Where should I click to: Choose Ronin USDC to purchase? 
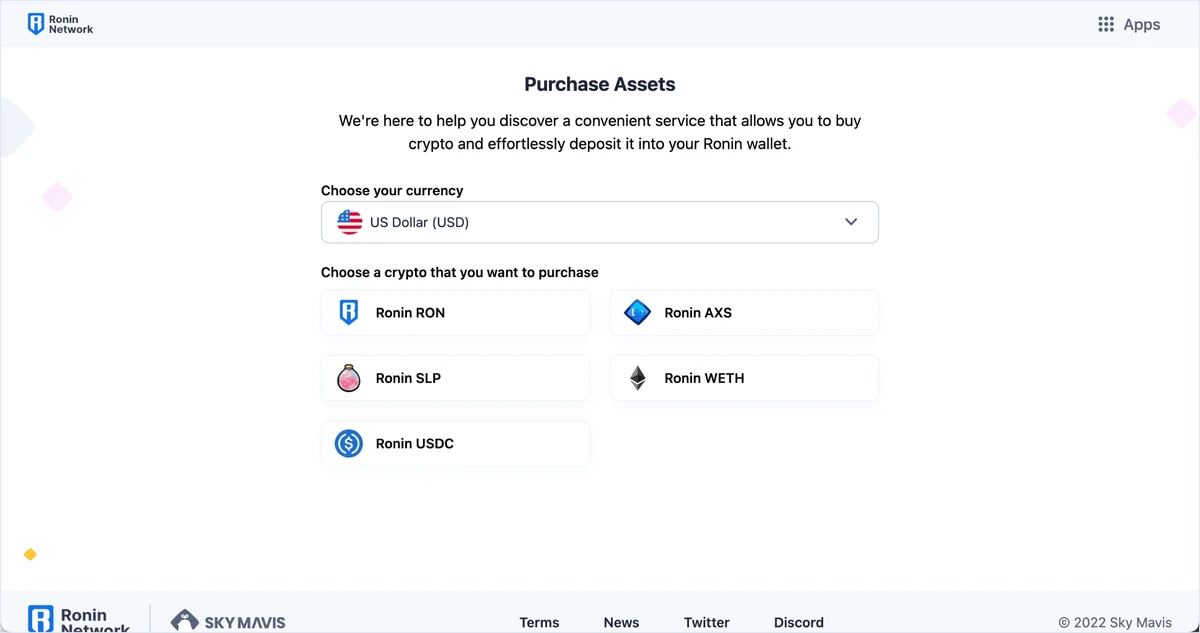tap(455, 443)
